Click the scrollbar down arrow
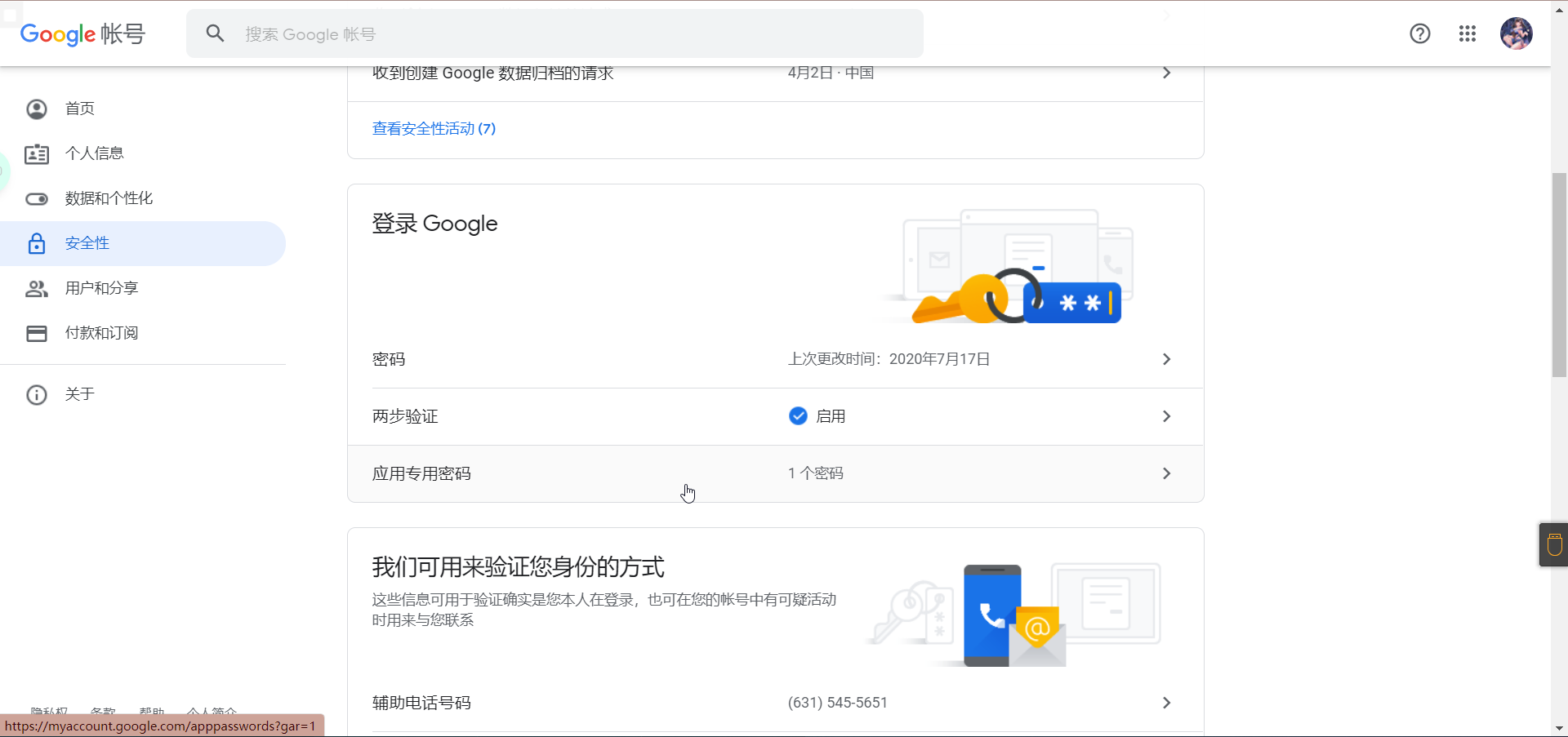This screenshot has height=737, width=1568. pos(1559,728)
